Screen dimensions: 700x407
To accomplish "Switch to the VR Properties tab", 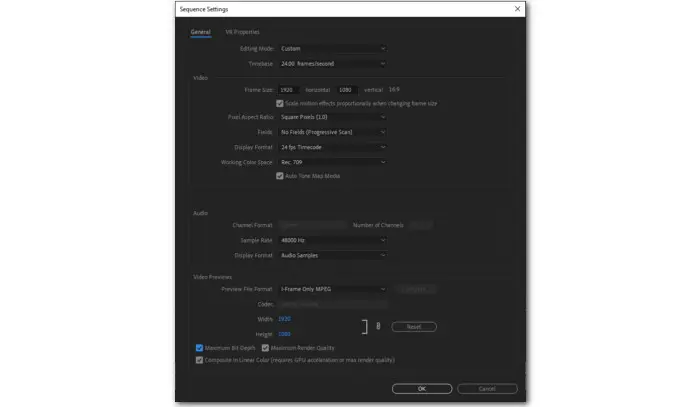I will click(x=242, y=32).
